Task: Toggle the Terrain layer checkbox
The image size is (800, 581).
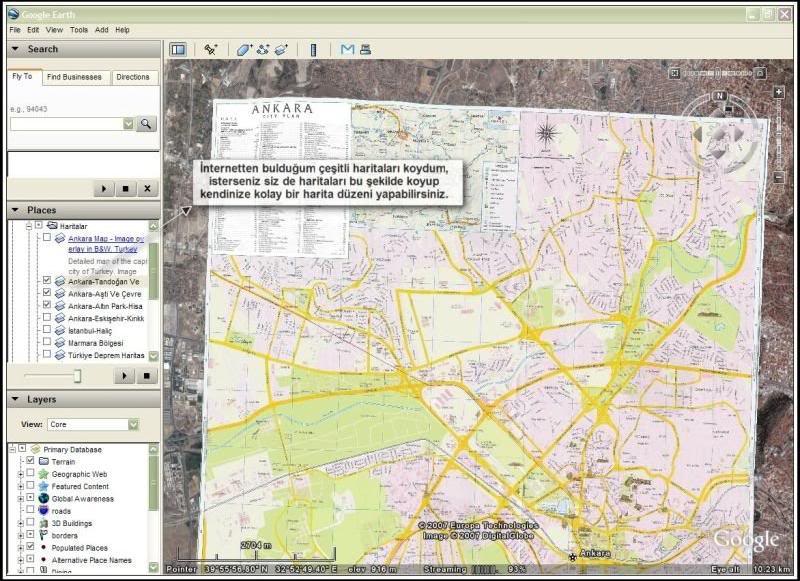Action: (x=30, y=461)
